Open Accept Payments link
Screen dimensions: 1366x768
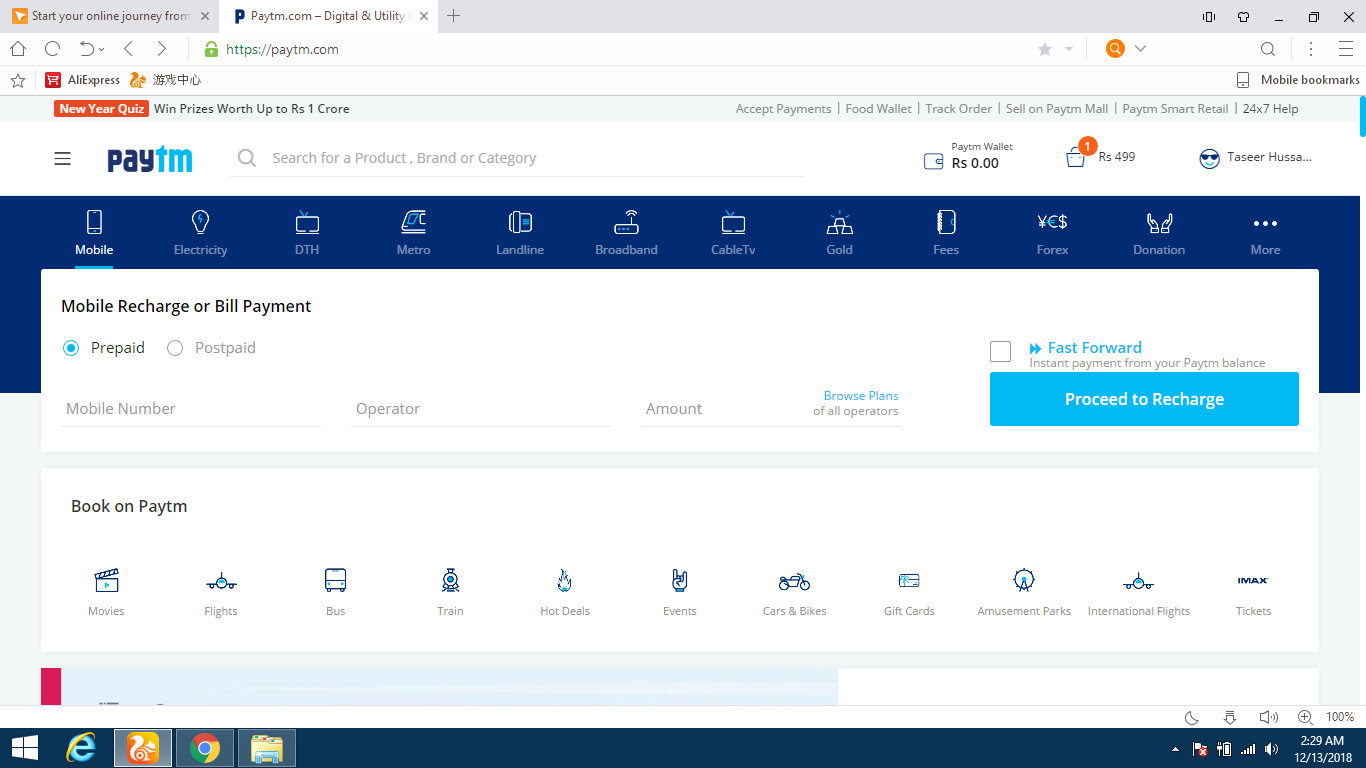783,109
